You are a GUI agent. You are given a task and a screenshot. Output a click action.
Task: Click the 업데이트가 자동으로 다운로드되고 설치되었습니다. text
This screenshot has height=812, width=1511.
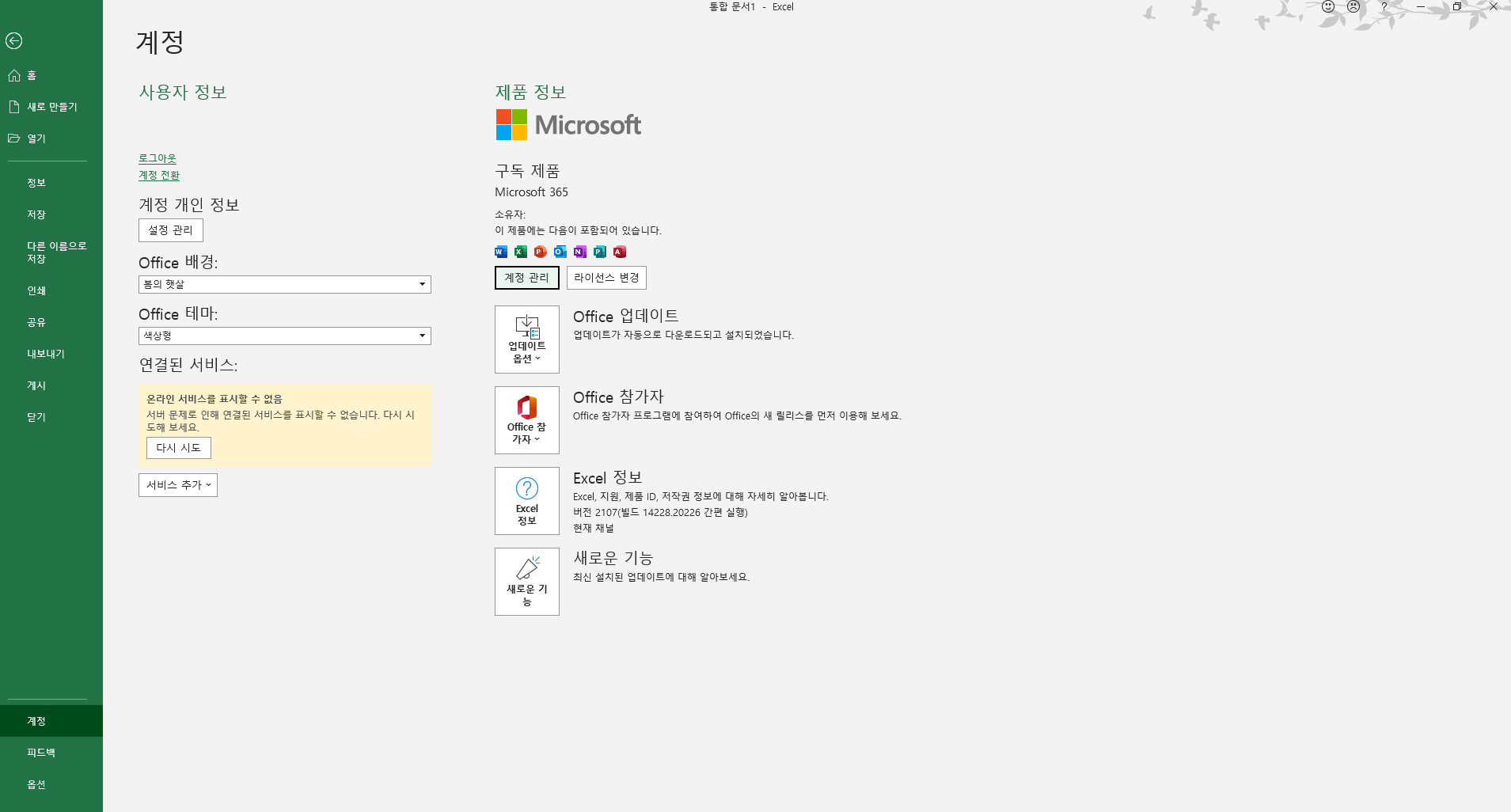coord(683,335)
